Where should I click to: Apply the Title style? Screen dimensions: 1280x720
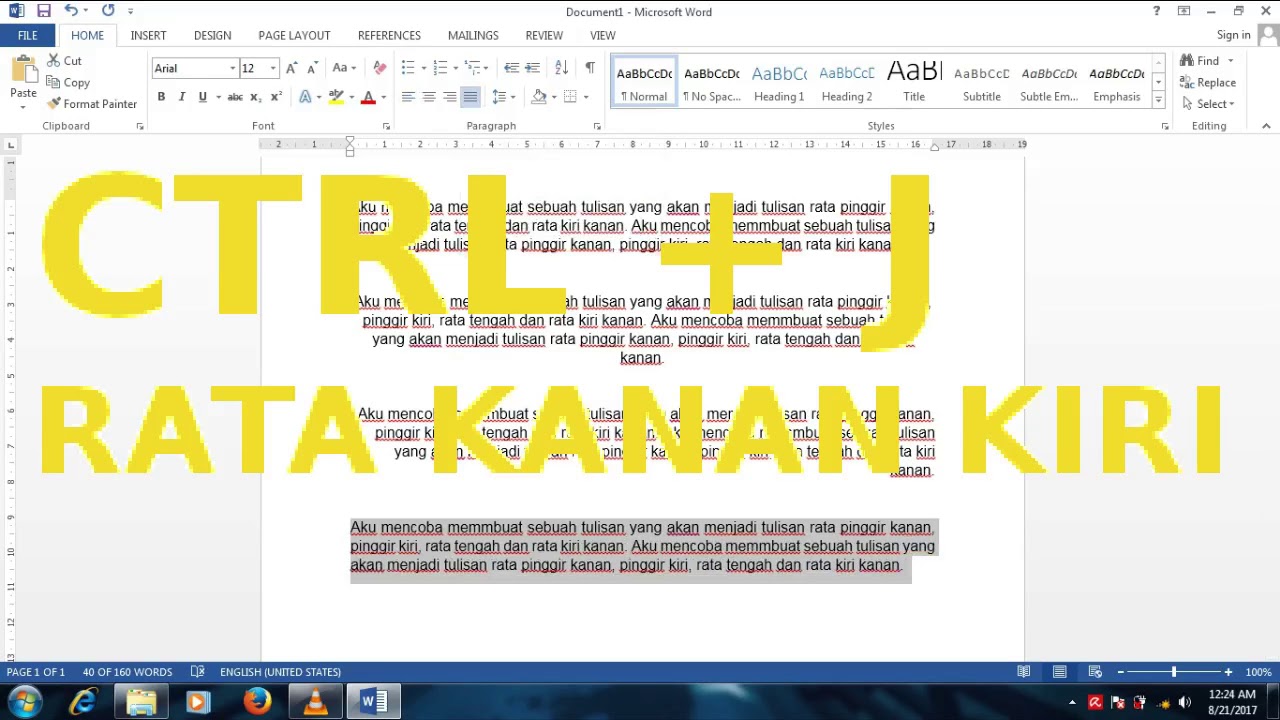point(914,82)
